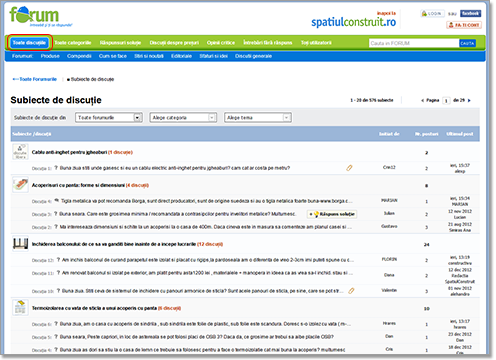The width and height of the screenshot is (496, 360).
Task: Open Produse forum in blue bar
Action: 50,56
